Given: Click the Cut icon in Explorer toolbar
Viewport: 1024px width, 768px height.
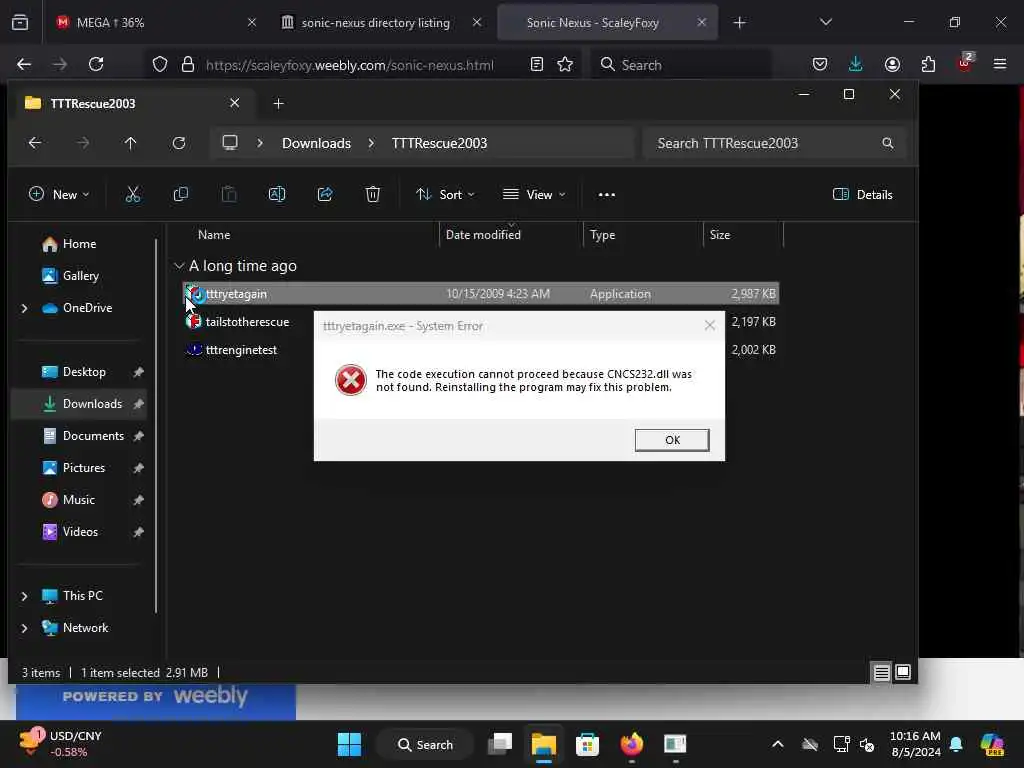Looking at the screenshot, I should click(x=133, y=194).
